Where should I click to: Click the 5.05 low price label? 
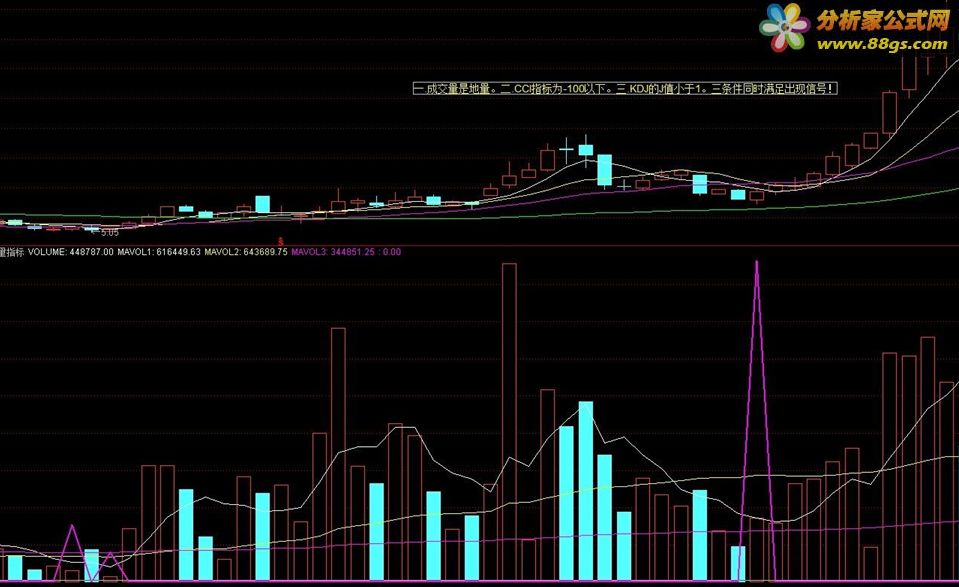tap(110, 233)
